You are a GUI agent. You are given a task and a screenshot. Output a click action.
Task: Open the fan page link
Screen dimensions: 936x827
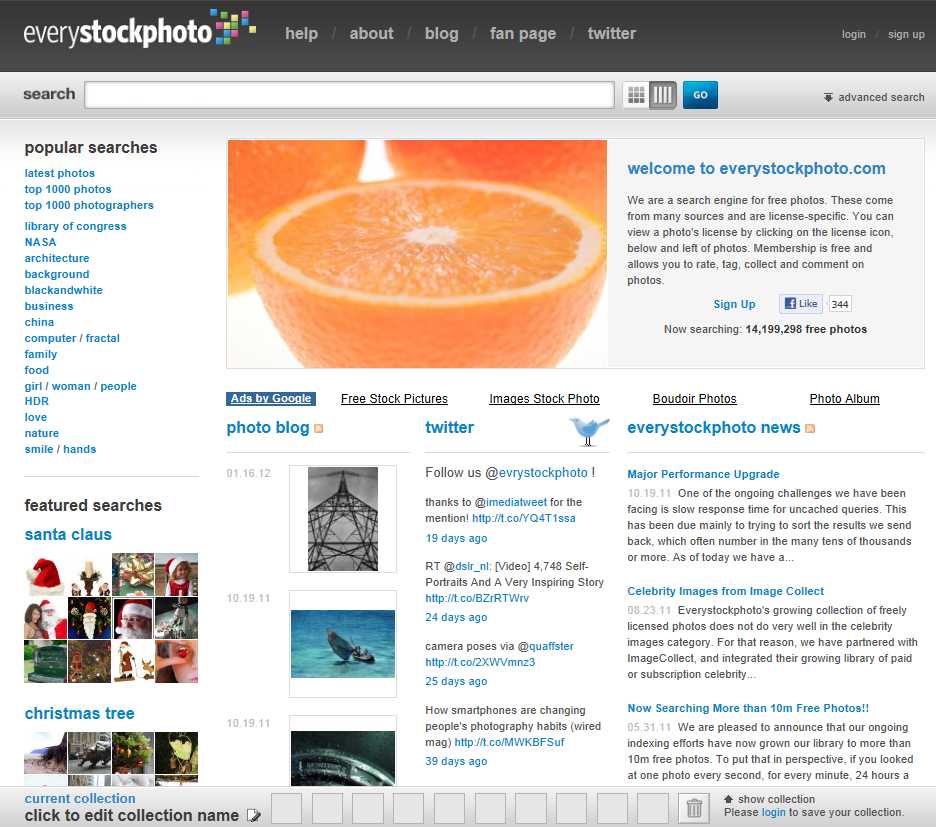[523, 33]
